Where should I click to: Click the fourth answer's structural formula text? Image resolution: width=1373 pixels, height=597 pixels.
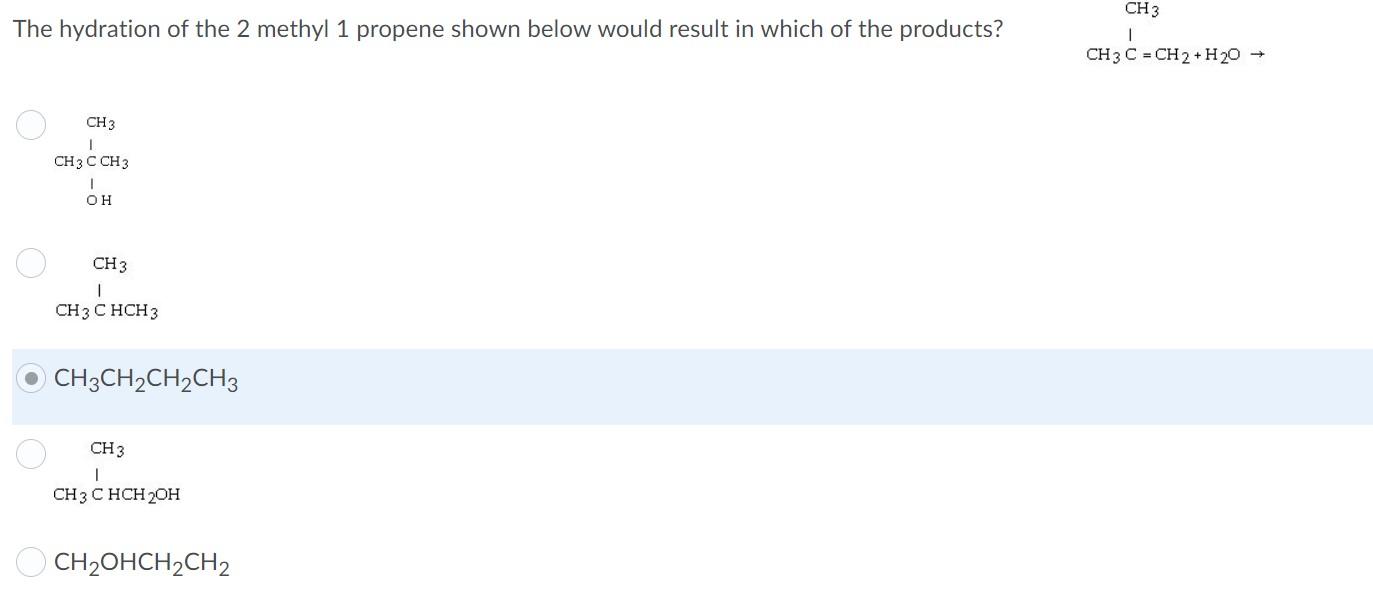click(116, 493)
